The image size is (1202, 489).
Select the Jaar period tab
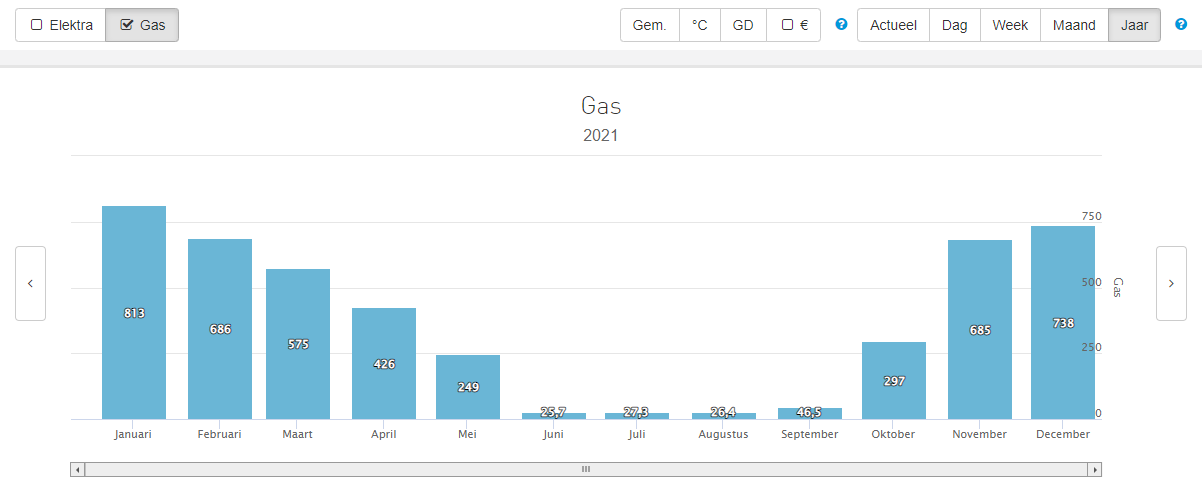tap(1134, 25)
